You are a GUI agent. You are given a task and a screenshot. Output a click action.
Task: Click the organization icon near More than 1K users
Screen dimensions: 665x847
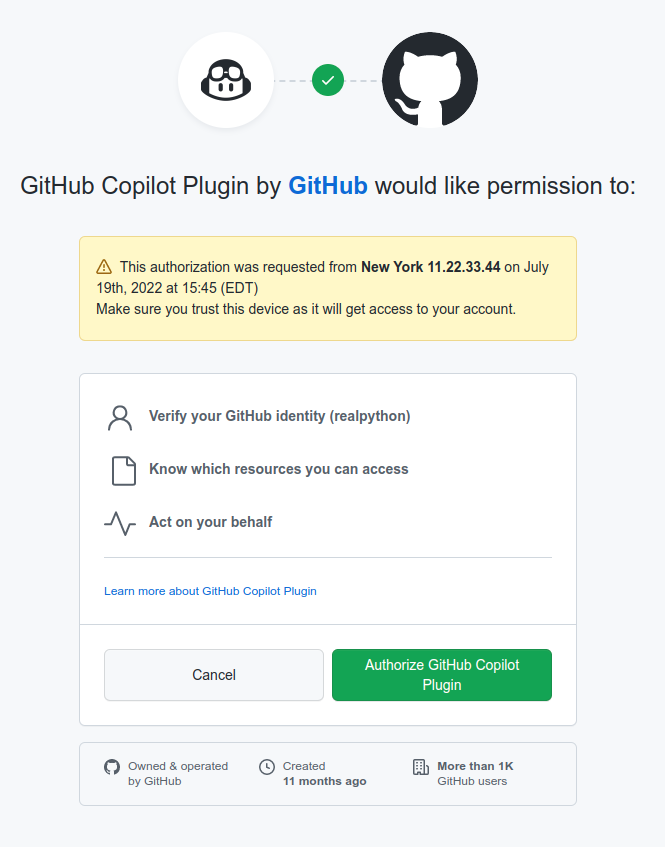419,767
